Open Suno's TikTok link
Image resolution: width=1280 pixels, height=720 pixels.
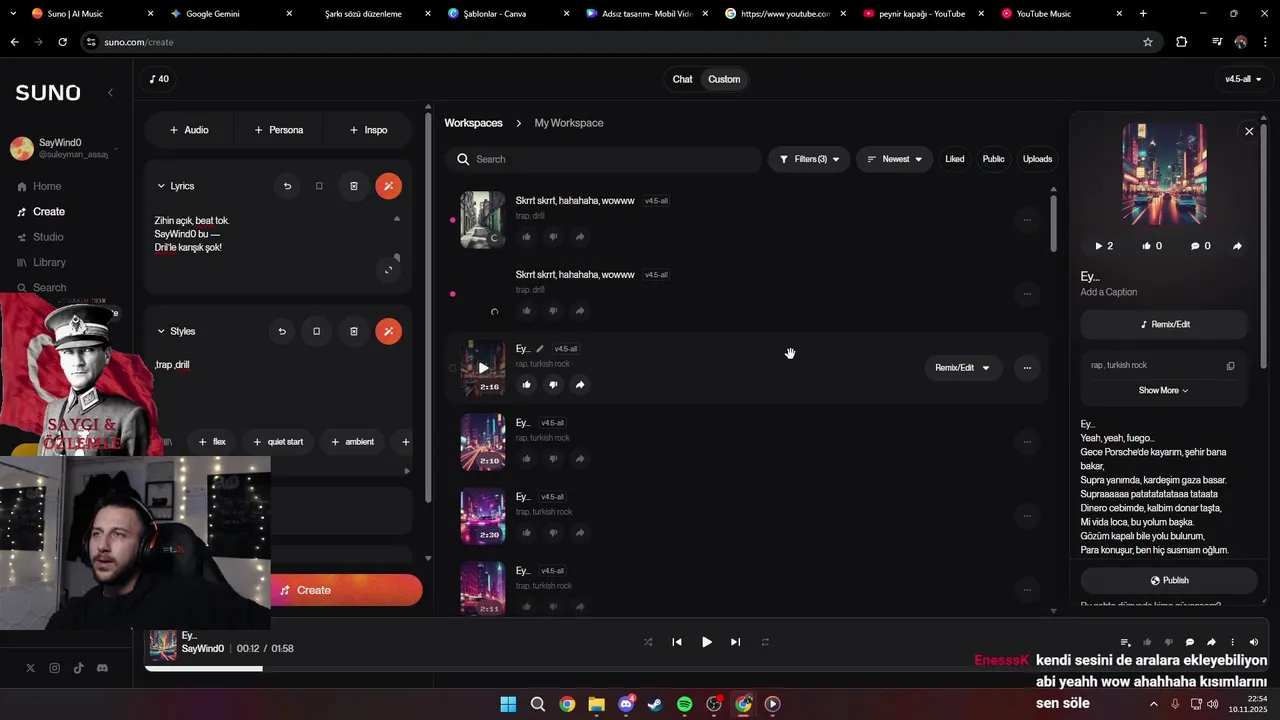click(78, 668)
